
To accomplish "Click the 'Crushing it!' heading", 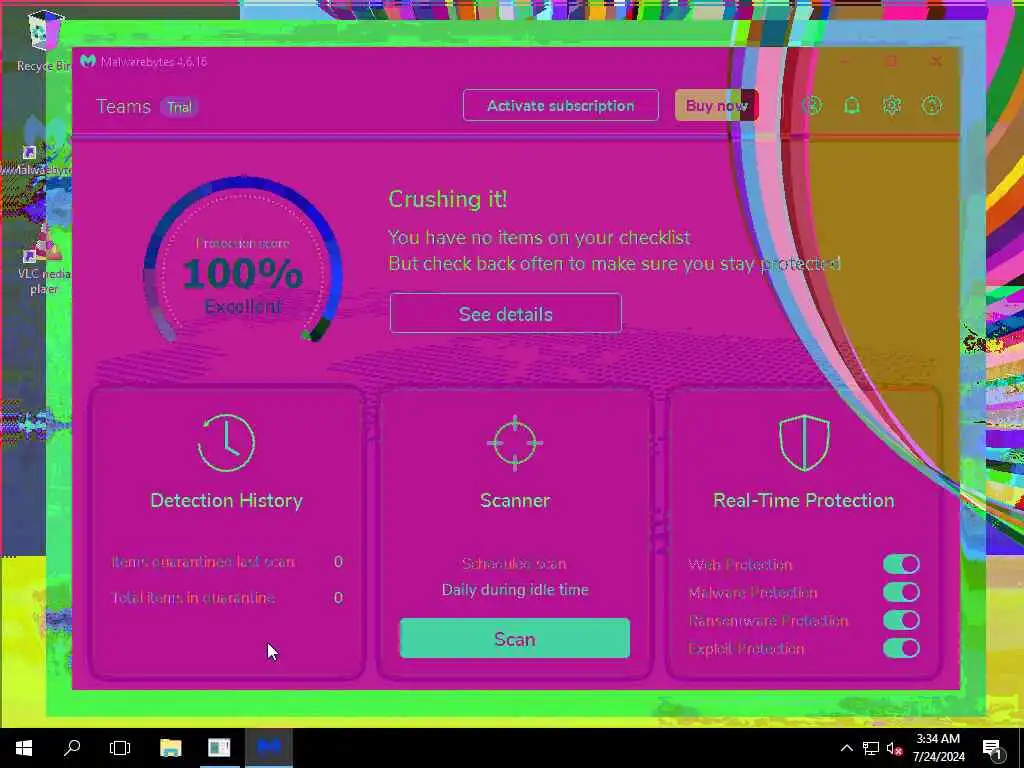I will point(447,199).
